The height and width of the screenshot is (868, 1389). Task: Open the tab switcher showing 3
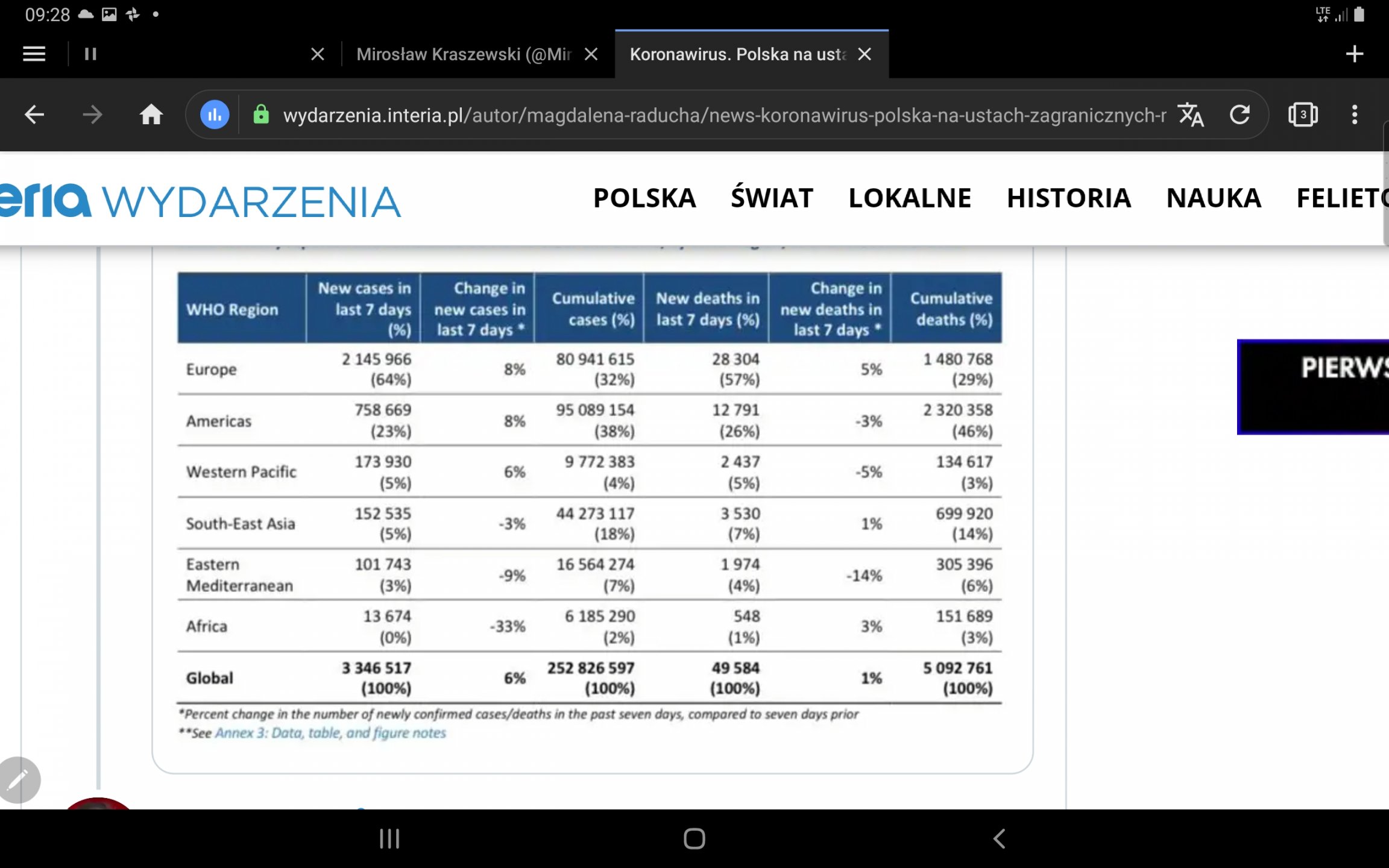coord(1303,115)
